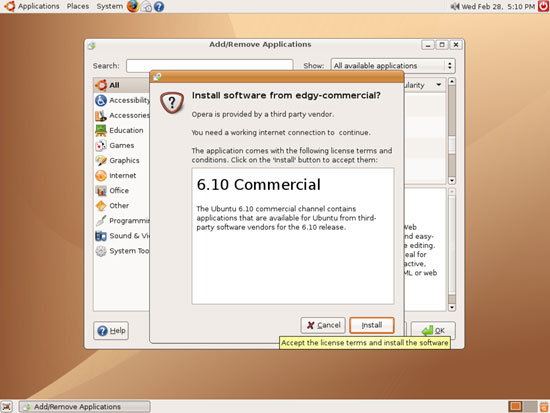
Task: Select the All category icon
Action: point(101,85)
